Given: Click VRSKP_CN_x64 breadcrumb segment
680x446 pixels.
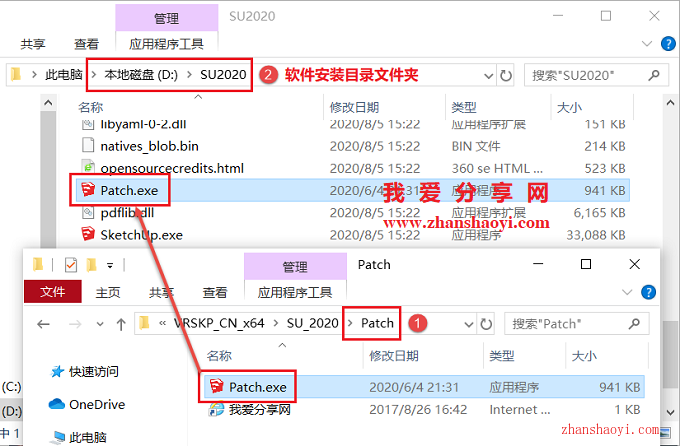Looking at the screenshot, I should coord(219,323).
